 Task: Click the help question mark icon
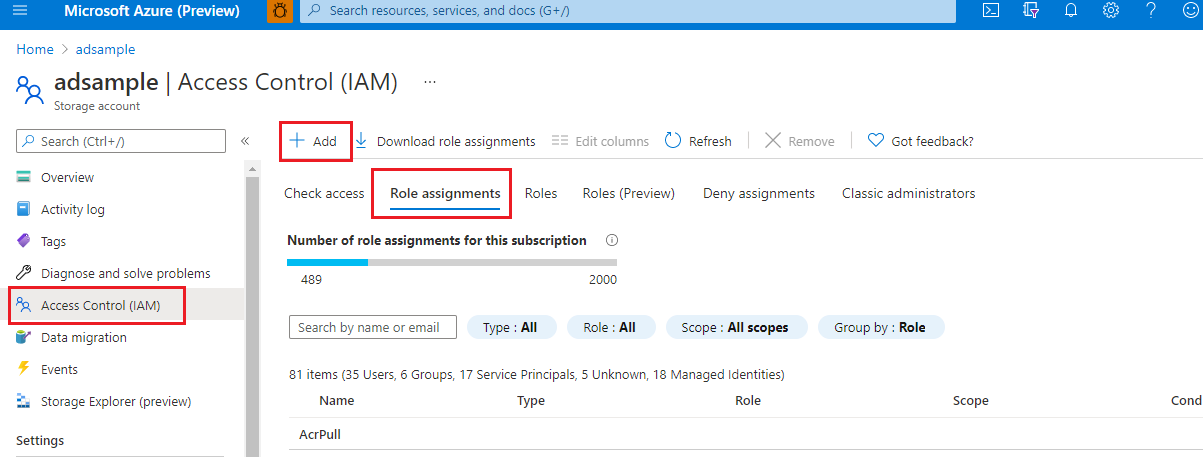pos(1151,11)
